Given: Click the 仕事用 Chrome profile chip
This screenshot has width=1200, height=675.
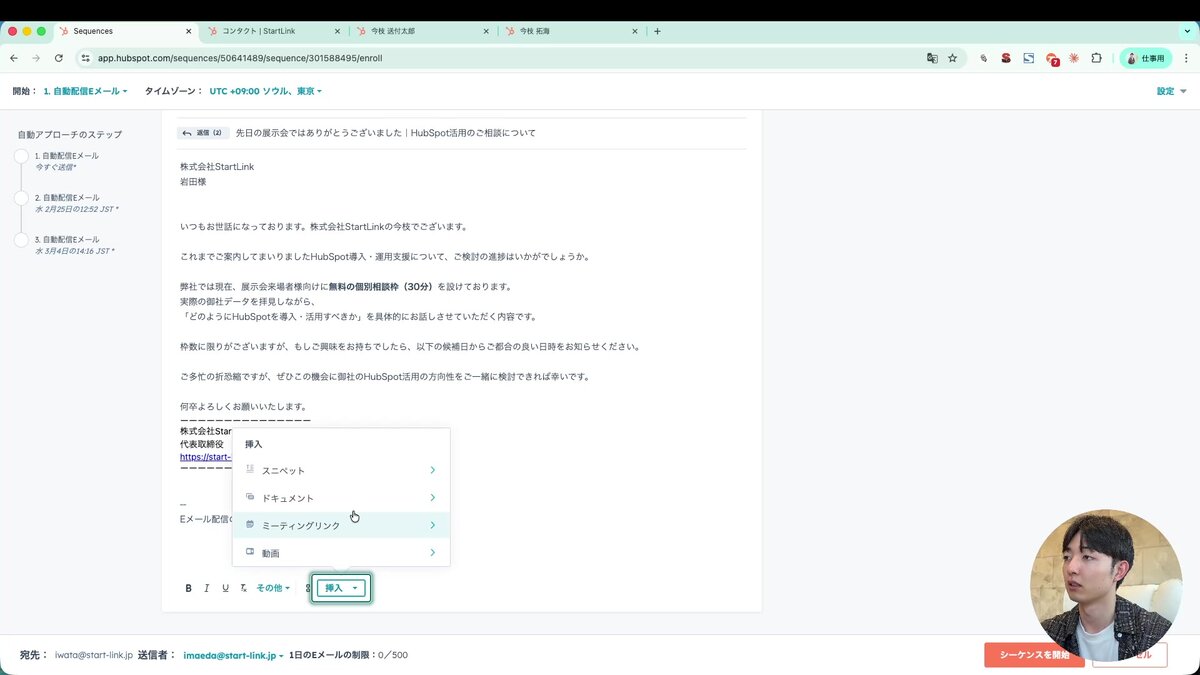Looking at the screenshot, I should coord(1146,58).
